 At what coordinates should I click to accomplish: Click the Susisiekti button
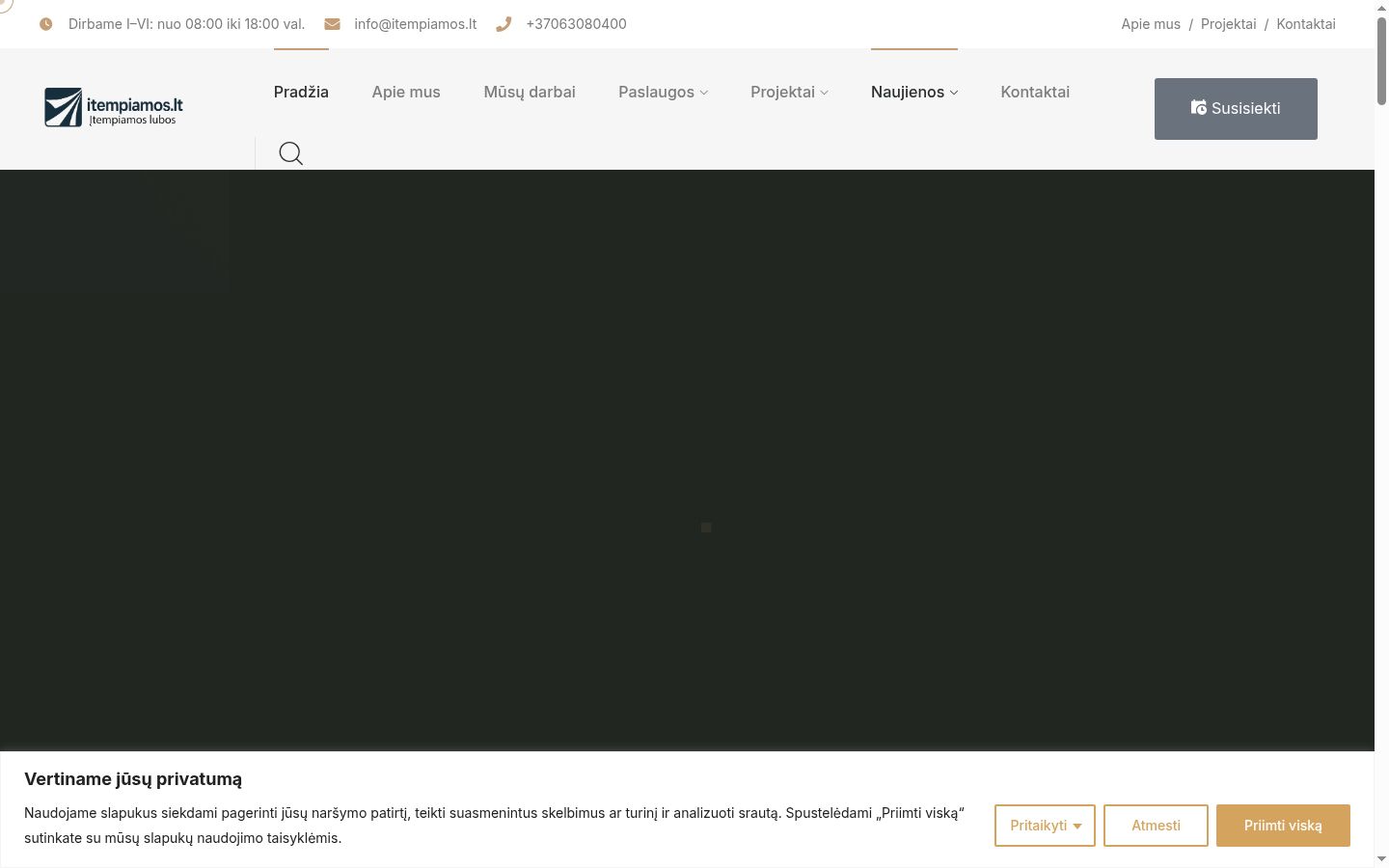(1236, 109)
